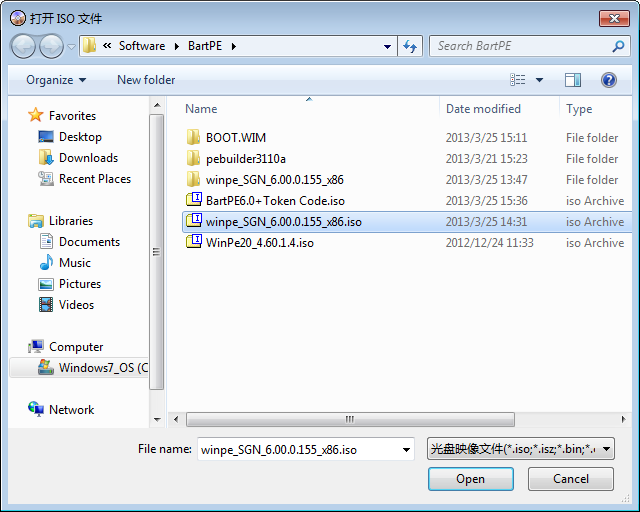Open the file type filter dropdown
Screen dimensions: 640x512
[x=520, y=450]
